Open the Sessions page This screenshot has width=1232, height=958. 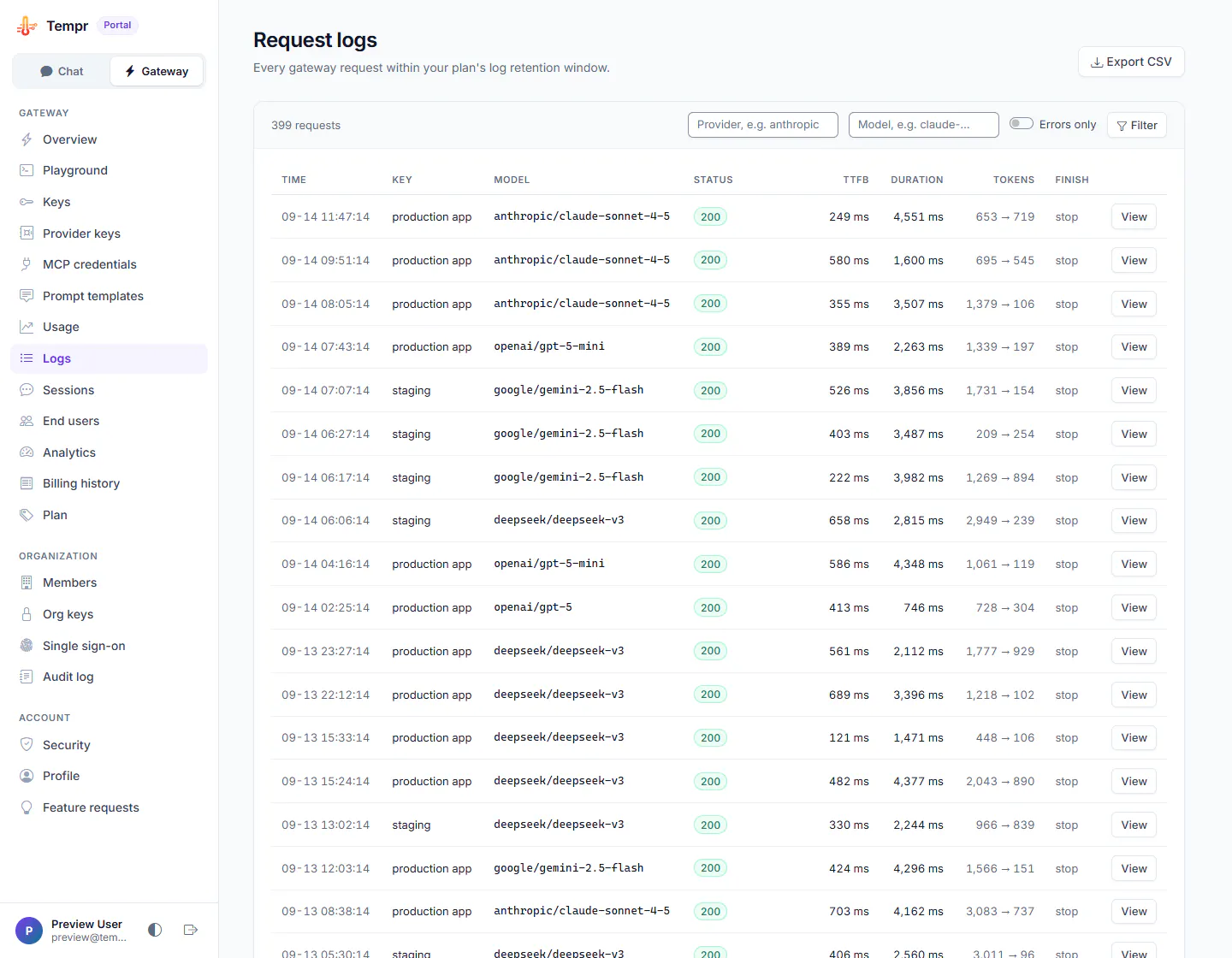tap(109, 390)
